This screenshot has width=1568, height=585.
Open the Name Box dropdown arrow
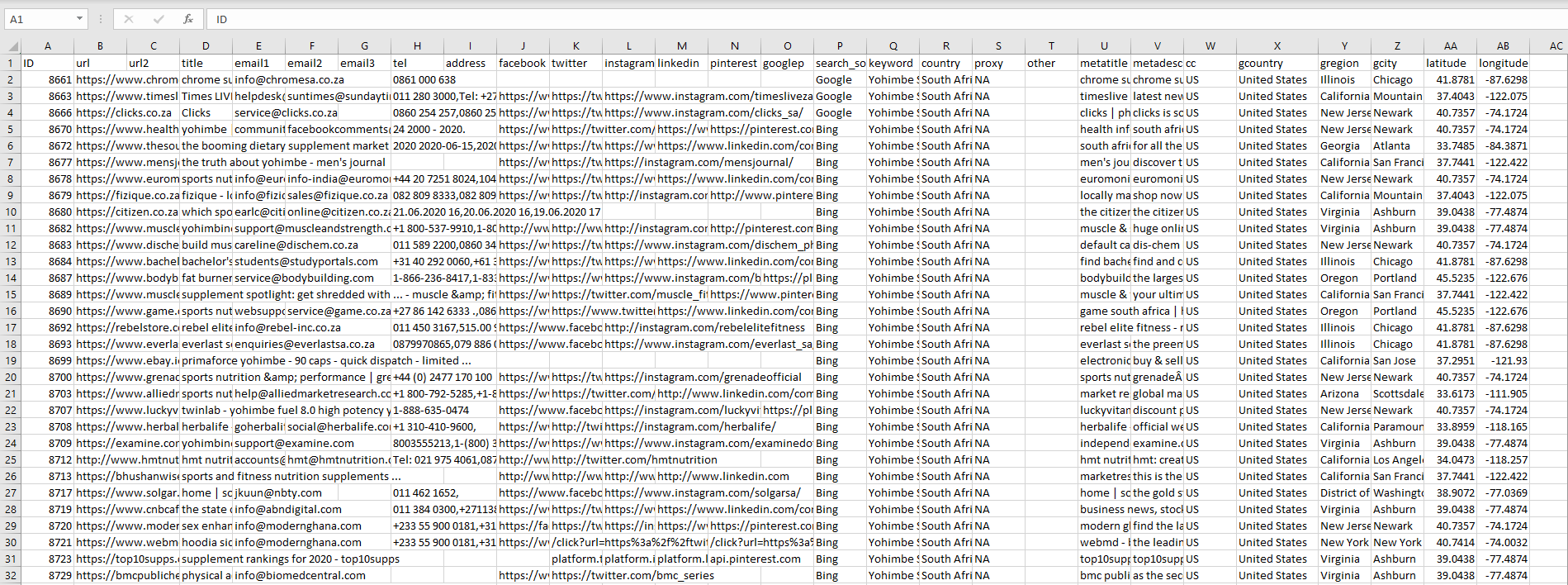pos(80,19)
